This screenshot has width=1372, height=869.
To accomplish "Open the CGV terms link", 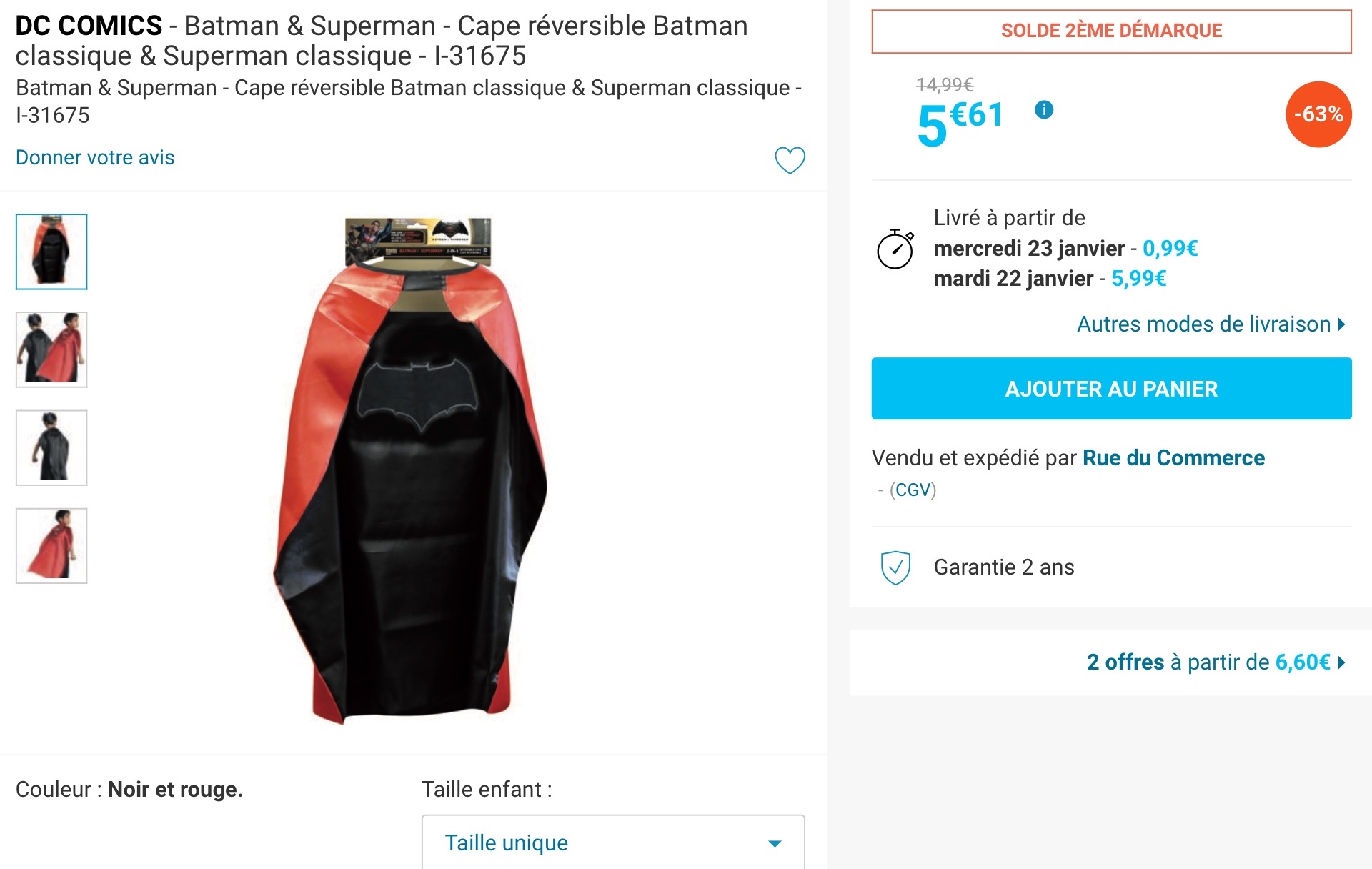I will tap(913, 490).
